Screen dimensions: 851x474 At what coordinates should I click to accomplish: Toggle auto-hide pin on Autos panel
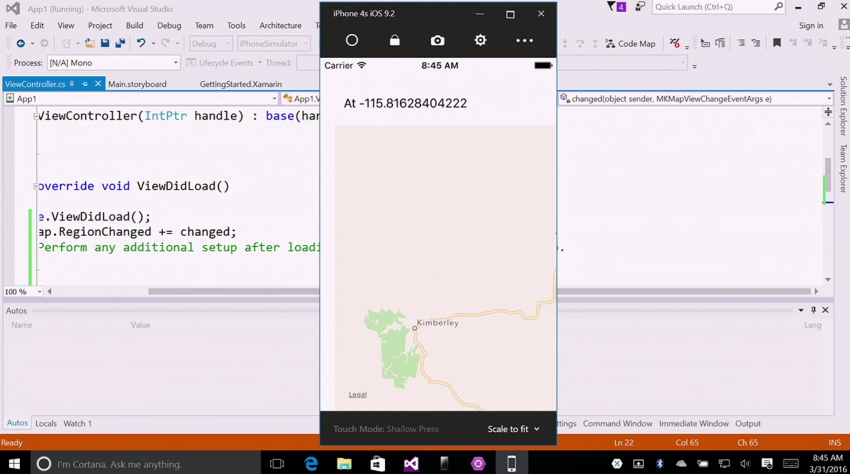[x=813, y=310]
